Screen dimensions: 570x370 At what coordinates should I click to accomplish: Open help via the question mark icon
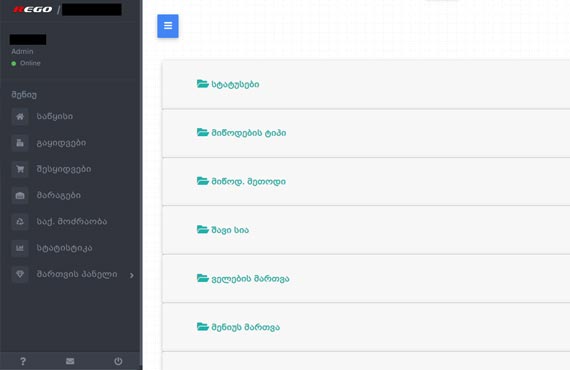click(23, 361)
